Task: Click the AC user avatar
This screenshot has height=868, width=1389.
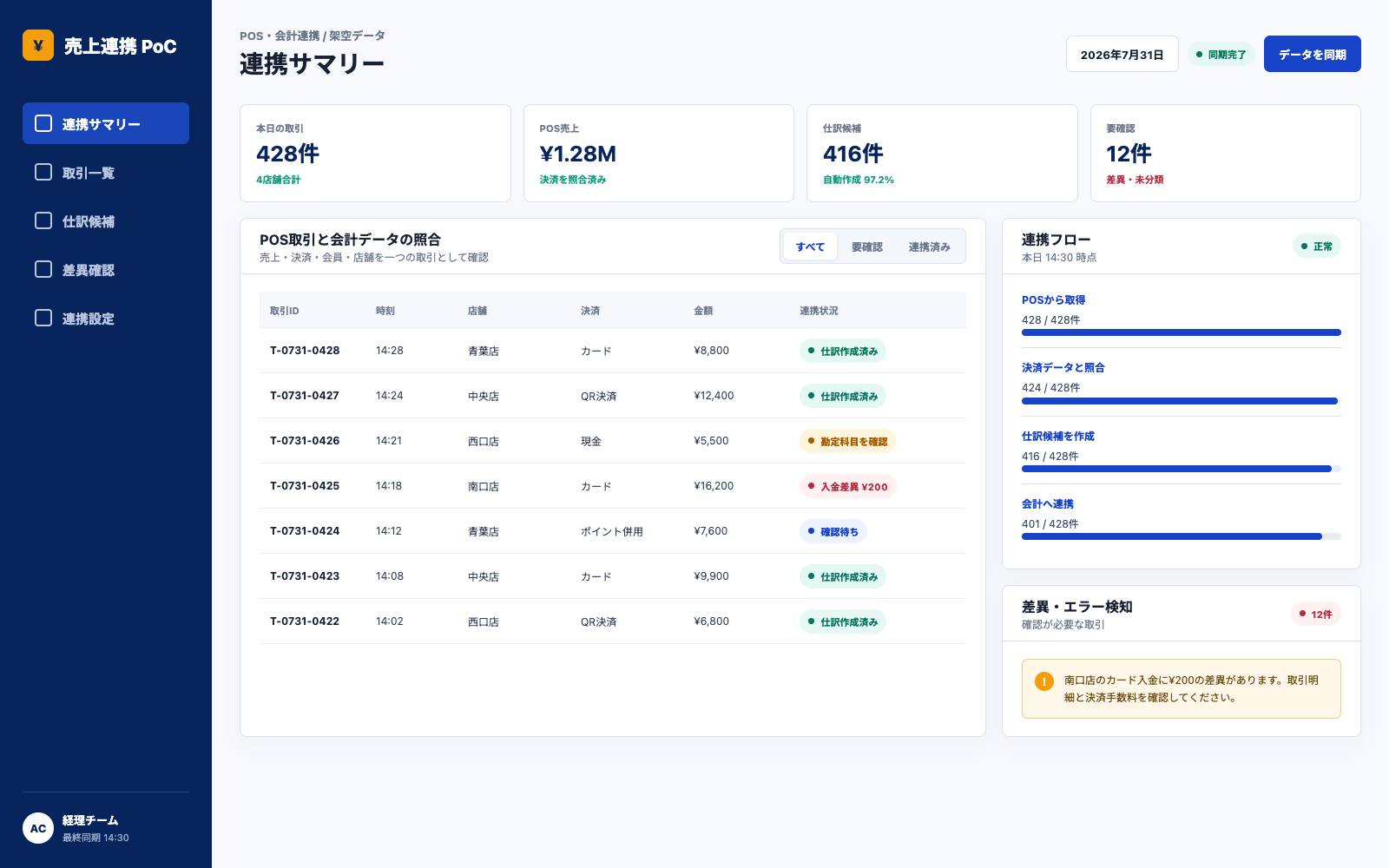Action: coord(38,828)
